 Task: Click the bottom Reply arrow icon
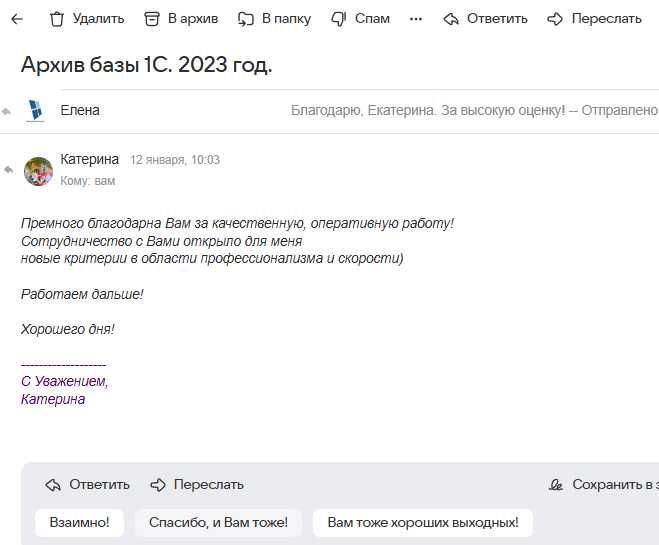point(53,485)
